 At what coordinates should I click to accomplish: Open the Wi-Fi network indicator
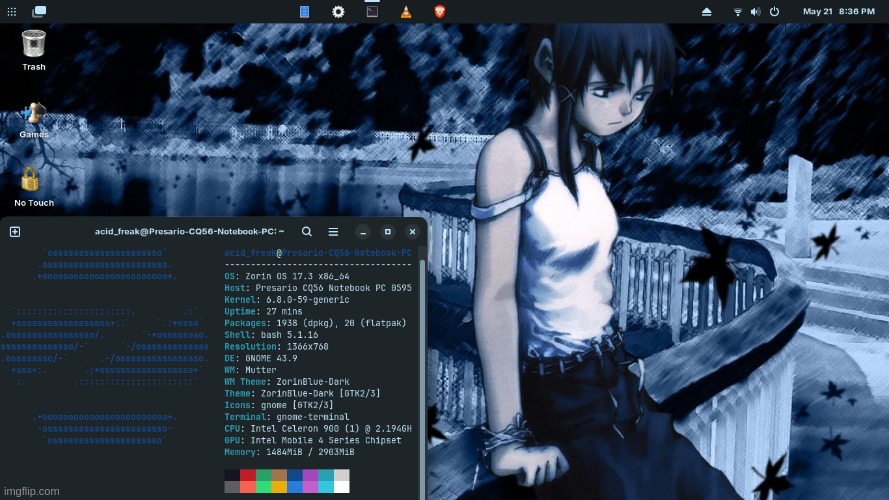(738, 12)
